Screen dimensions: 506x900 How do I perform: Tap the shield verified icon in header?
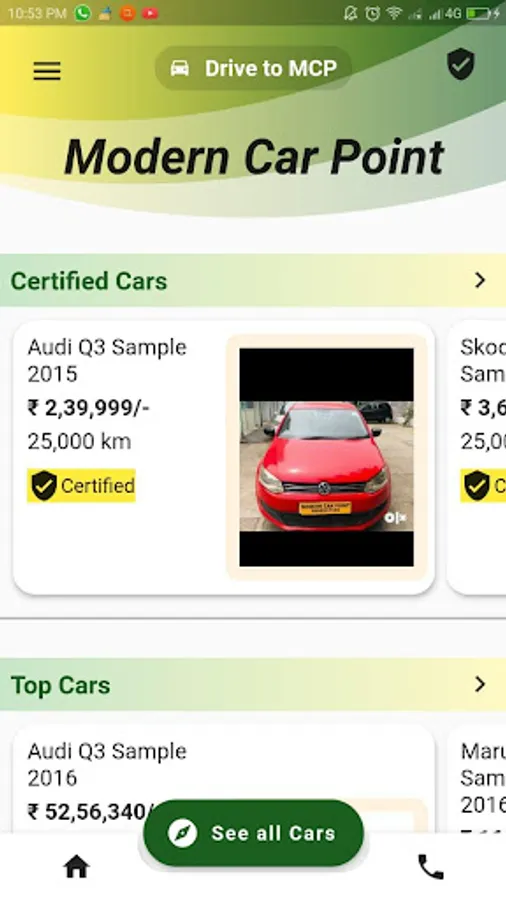461,64
